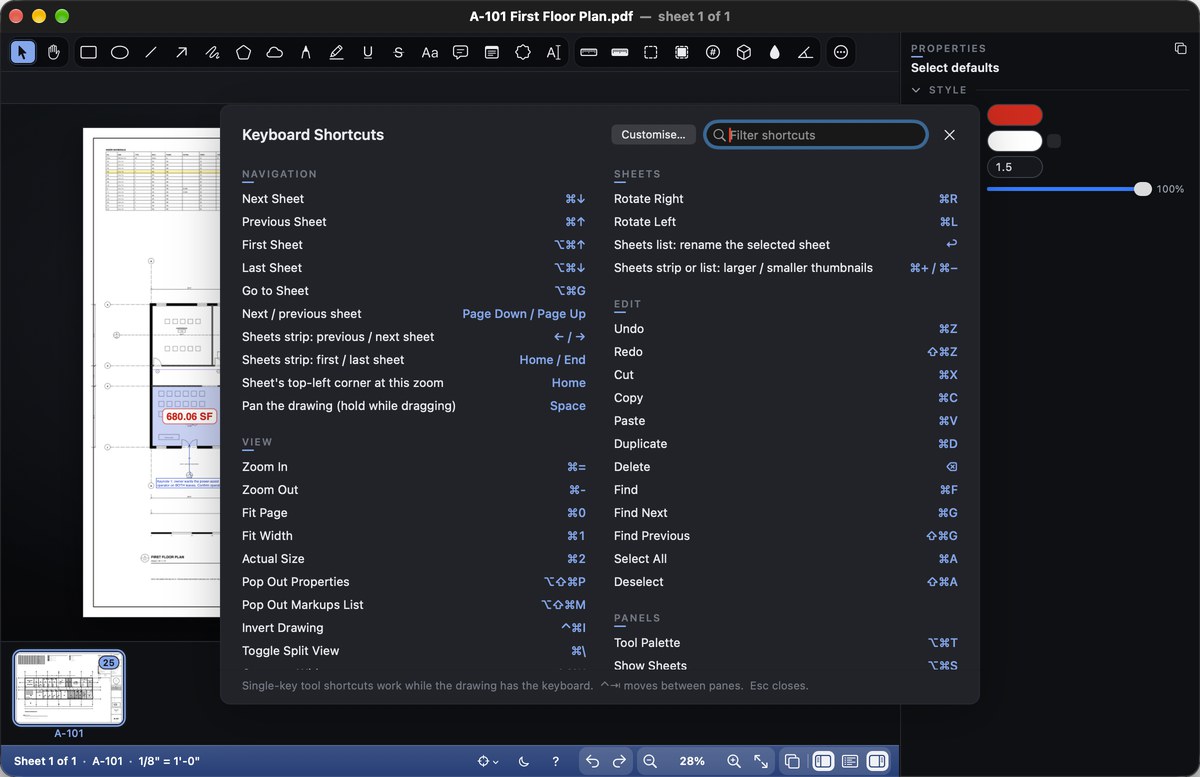Open the help question mark icon
This screenshot has height=777, width=1200.
point(556,761)
